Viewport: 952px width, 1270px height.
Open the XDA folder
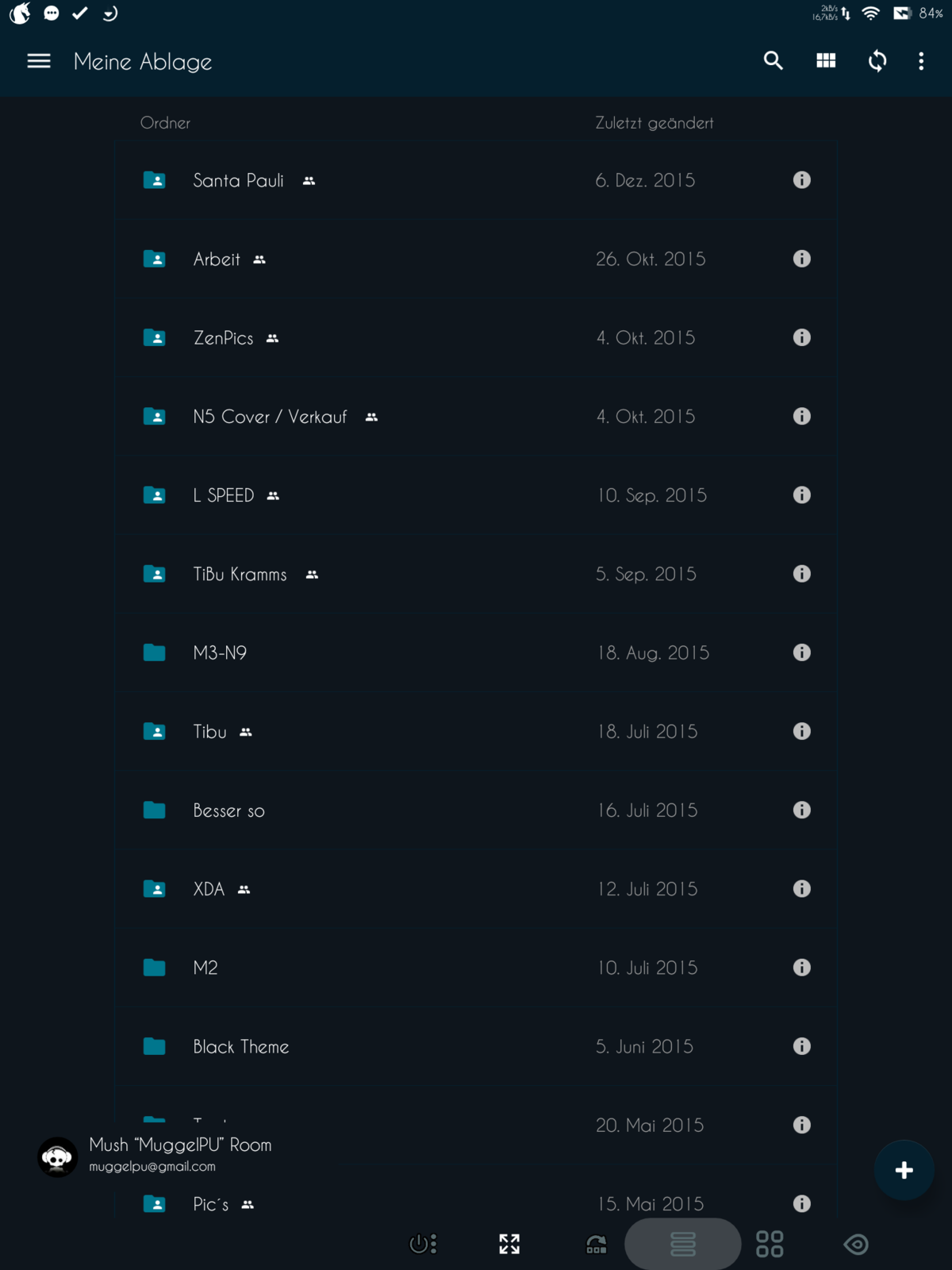[x=209, y=889]
